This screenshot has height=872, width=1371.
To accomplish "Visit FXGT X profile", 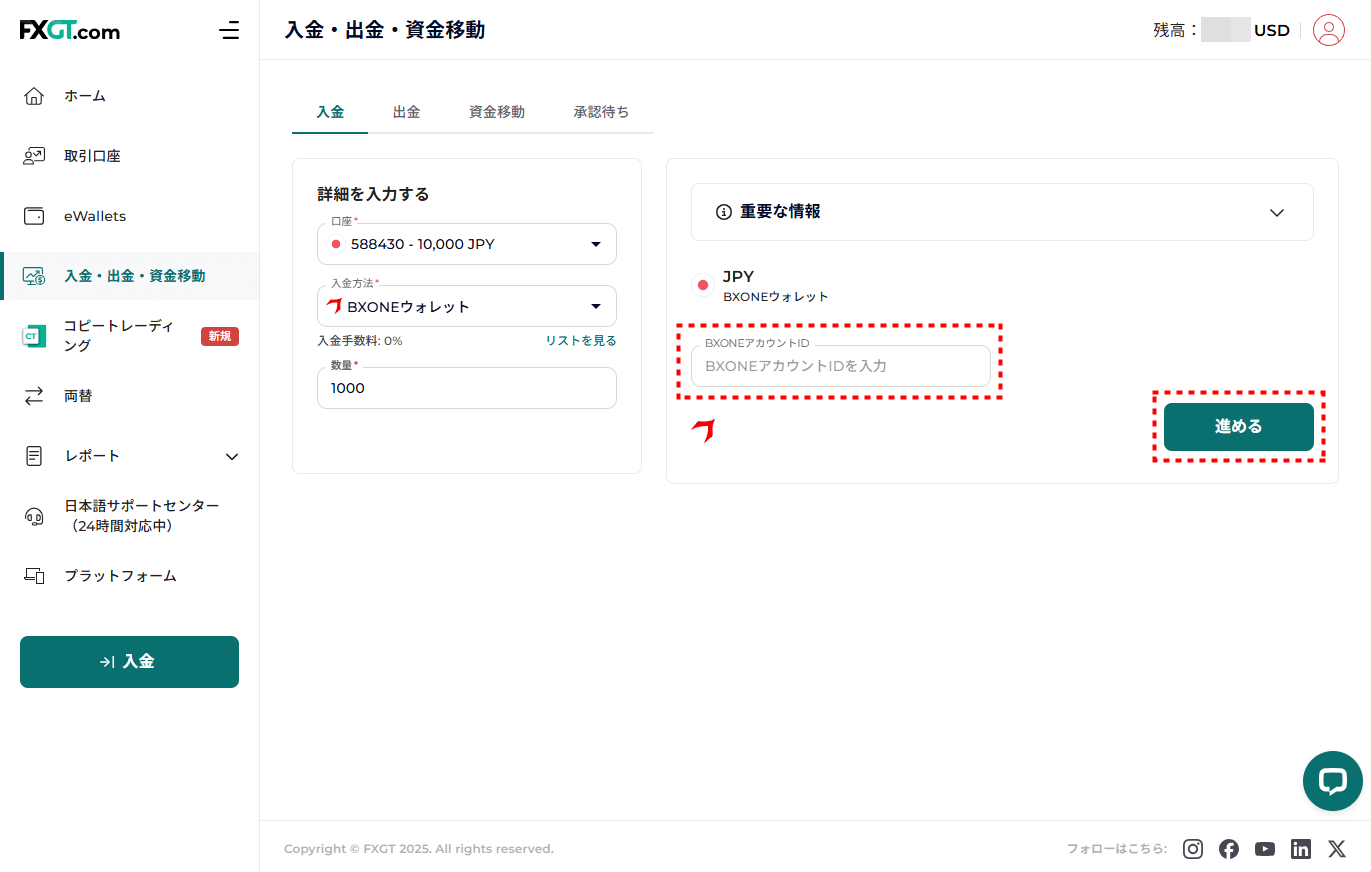I will point(1337,849).
